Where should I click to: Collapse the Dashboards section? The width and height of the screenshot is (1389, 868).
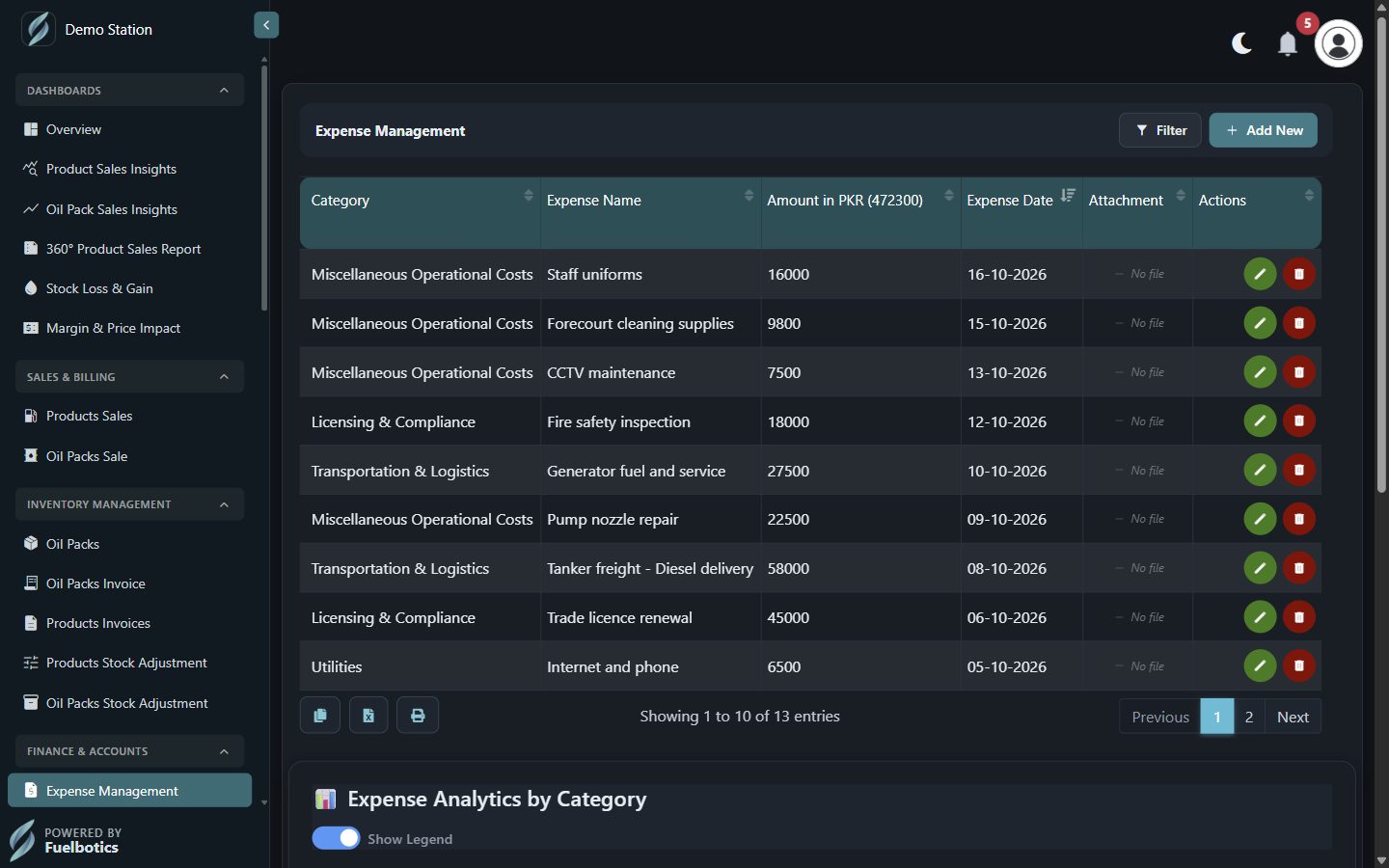pos(129,91)
